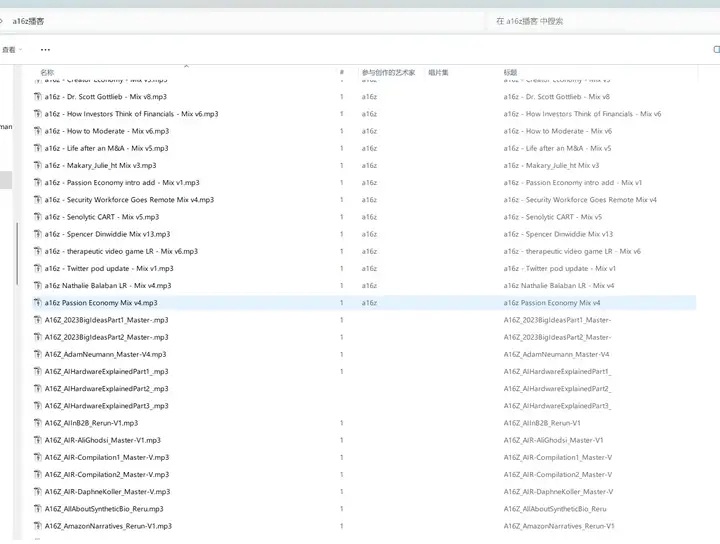This screenshot has height=544, width=720.
Task: Sort by the # track number column
Action: pyautogui.click(x=342, y=72)
